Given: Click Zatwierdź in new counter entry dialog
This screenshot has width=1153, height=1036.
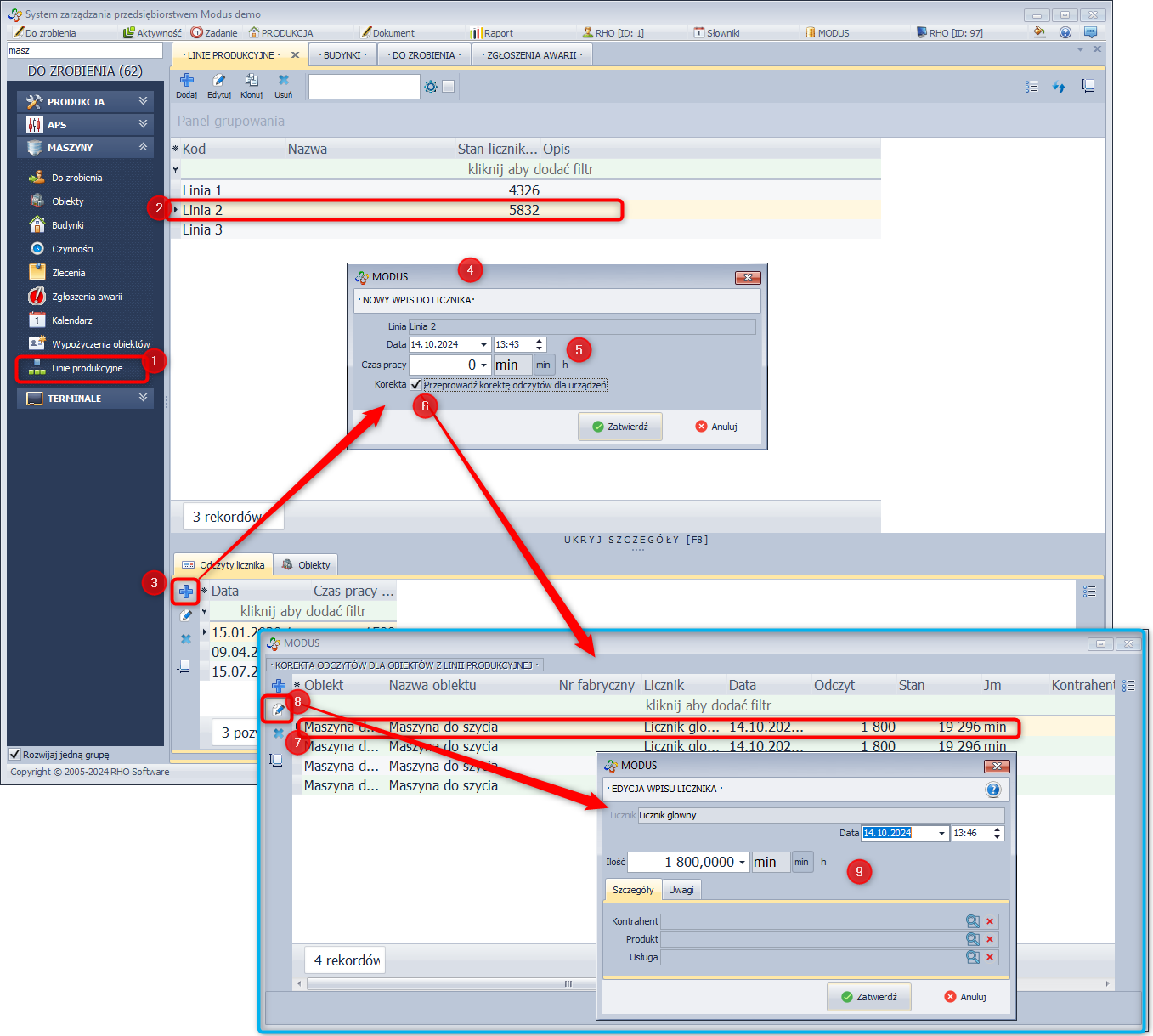Looking at the screenshot, I should (x=620, y=427).
